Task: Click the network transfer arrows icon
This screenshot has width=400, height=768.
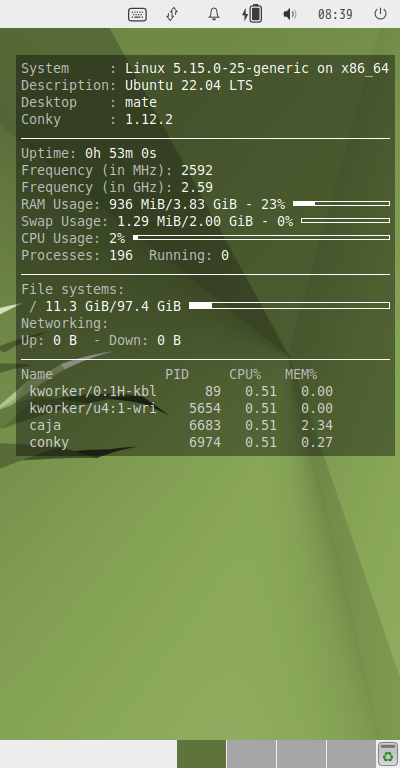Action: (172, 14)
